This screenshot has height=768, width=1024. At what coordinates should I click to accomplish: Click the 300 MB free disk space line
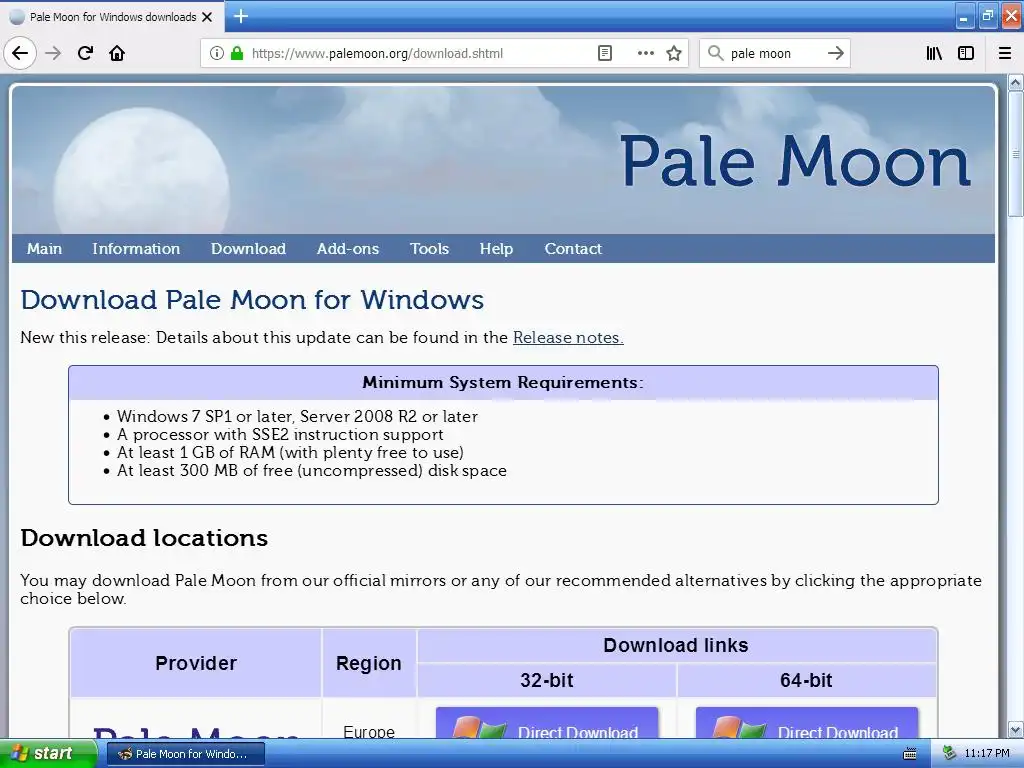pos(312,471)
